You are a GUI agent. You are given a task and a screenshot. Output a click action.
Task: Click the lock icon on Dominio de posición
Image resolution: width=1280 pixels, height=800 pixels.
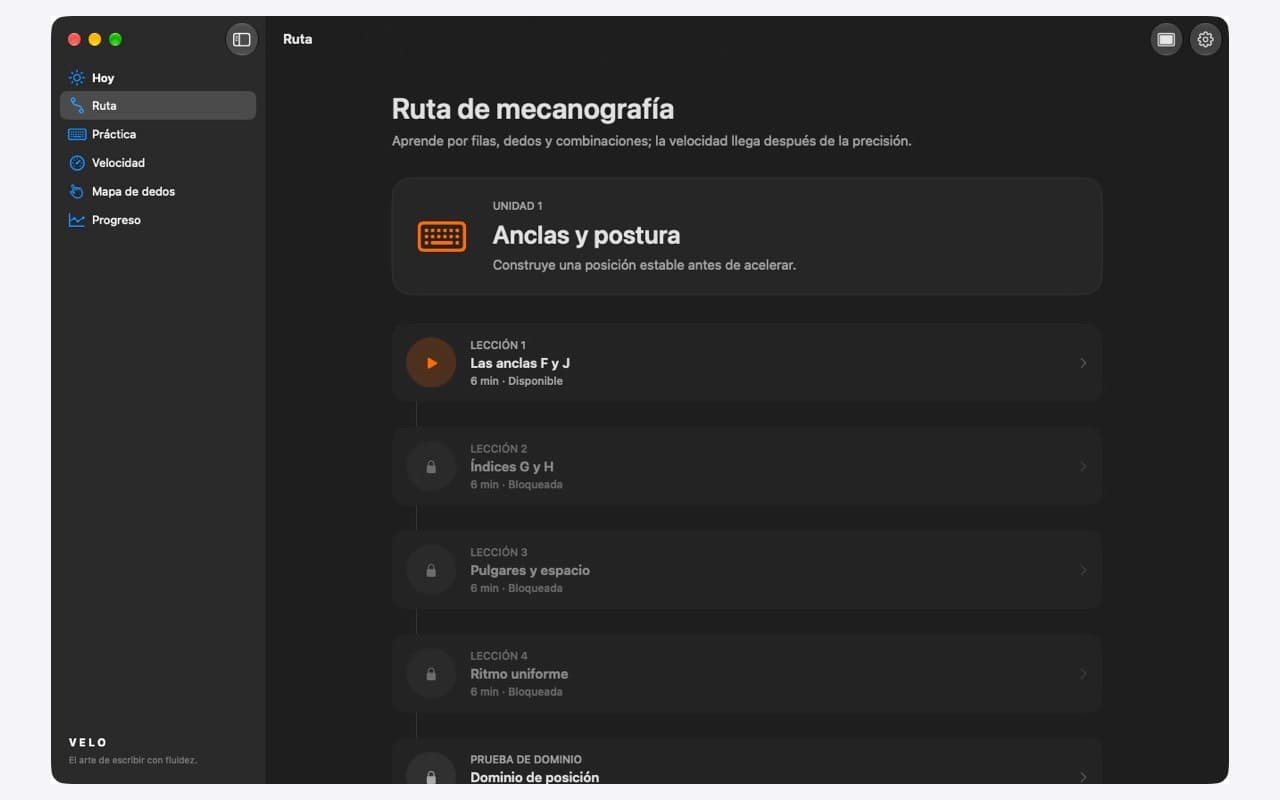431,776
